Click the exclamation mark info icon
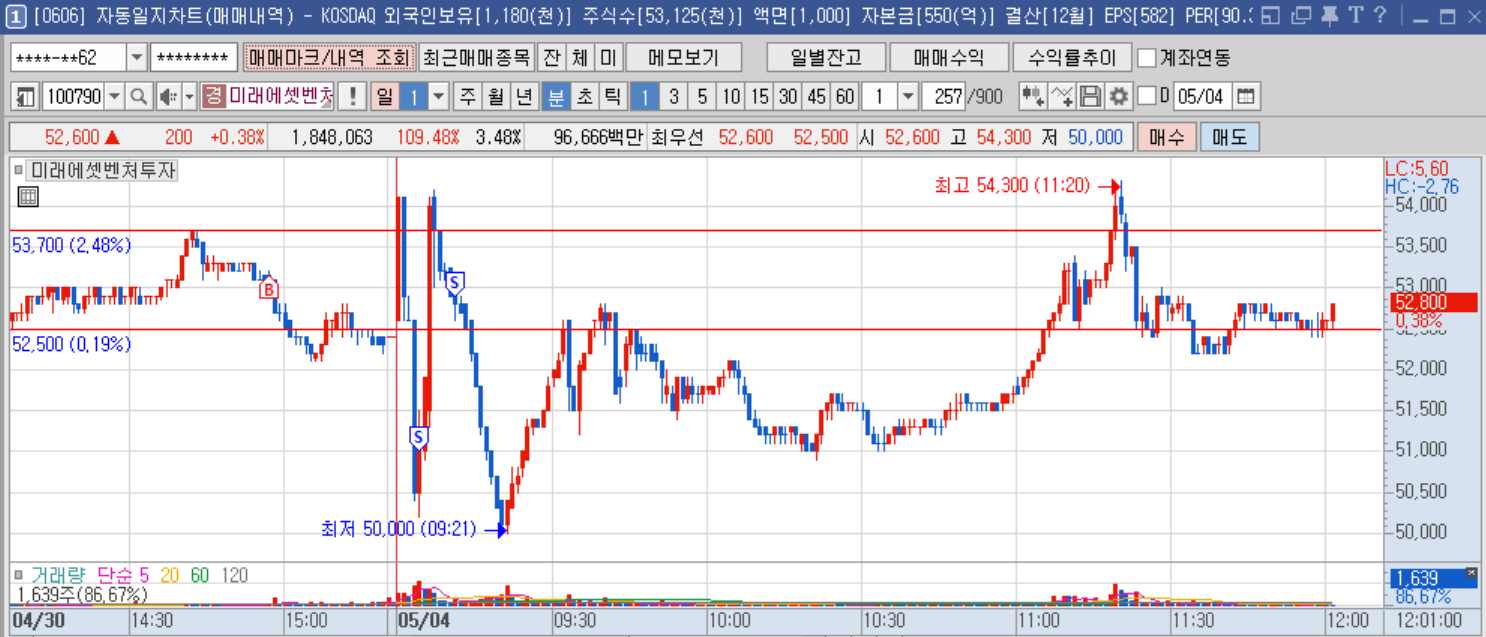1486x637 pixels. click(x=352, y=97)
